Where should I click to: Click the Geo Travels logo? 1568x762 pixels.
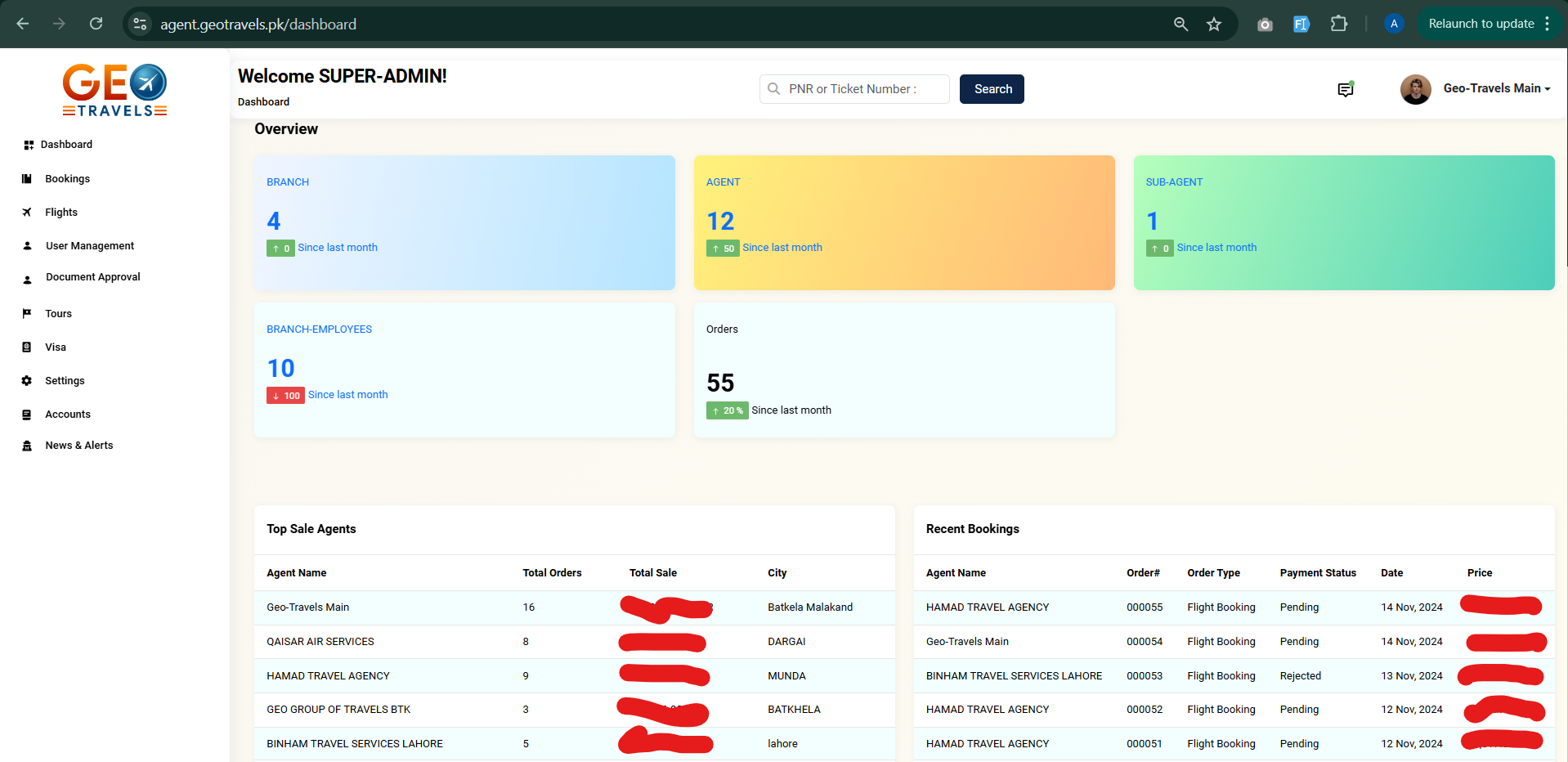[114, 90]
